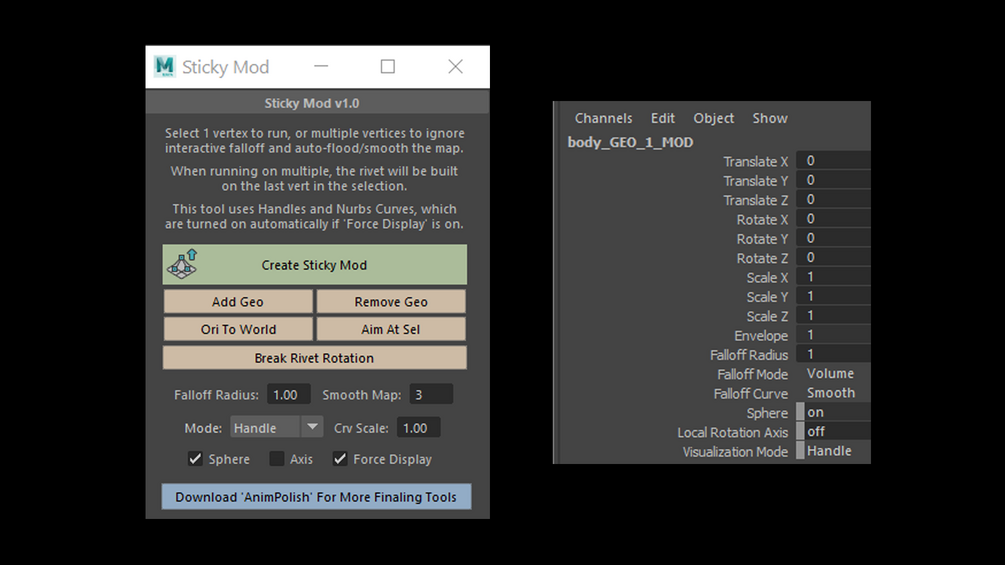Select the Translate Z channel label
Image resolution: width=1005 pixels, height=565 pixels.
coord(756,201)
